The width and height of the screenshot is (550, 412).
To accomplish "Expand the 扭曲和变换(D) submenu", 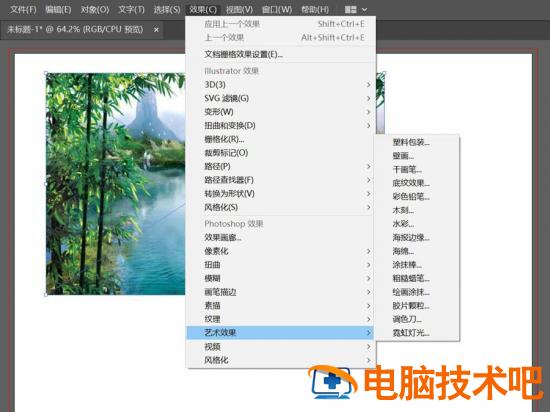I will pyautogui.click(x=281, y=126).
